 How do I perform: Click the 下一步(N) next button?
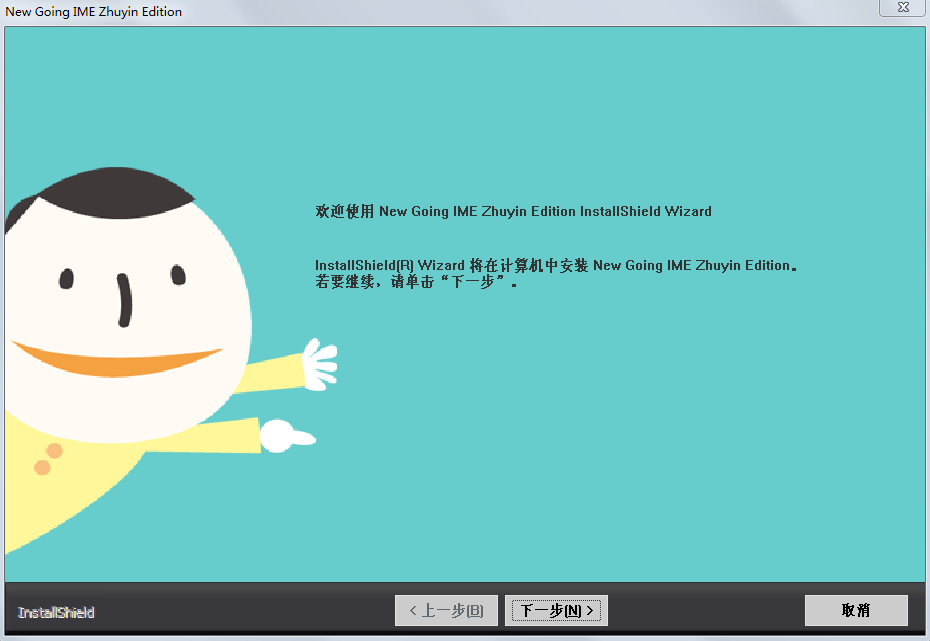pyautogui.click(x=556, y=610)
